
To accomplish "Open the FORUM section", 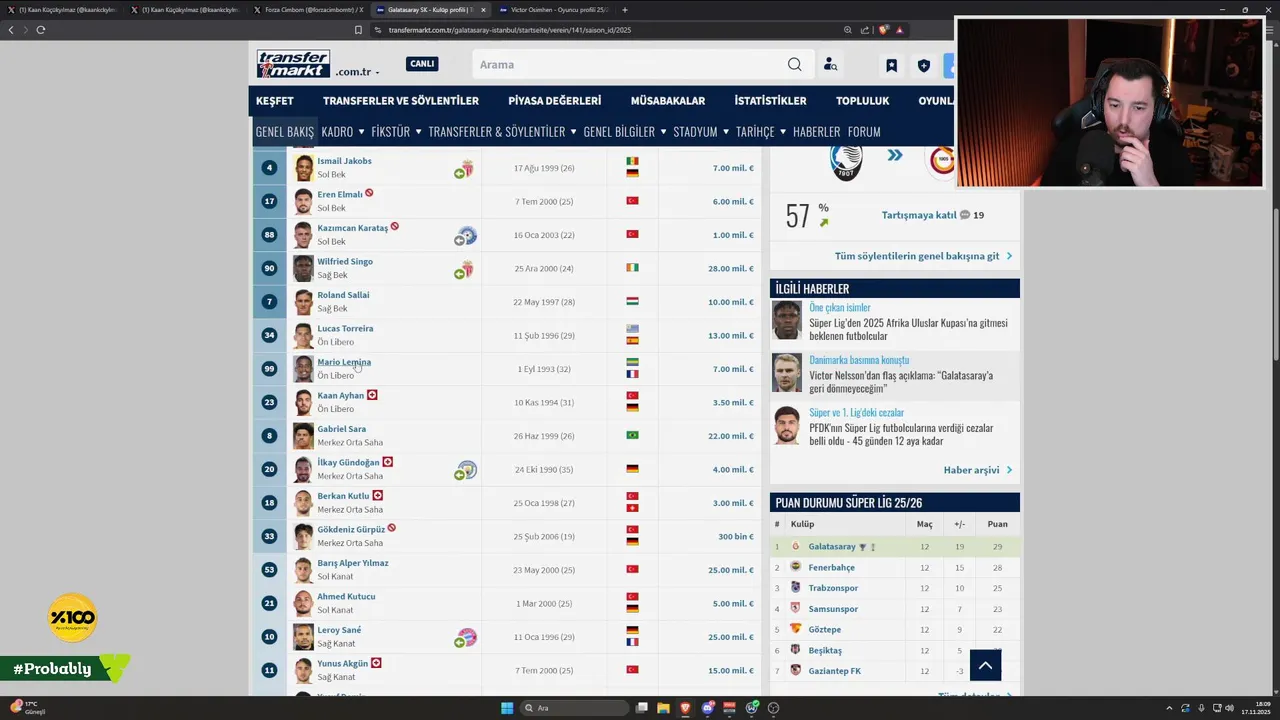I will 864,131.
